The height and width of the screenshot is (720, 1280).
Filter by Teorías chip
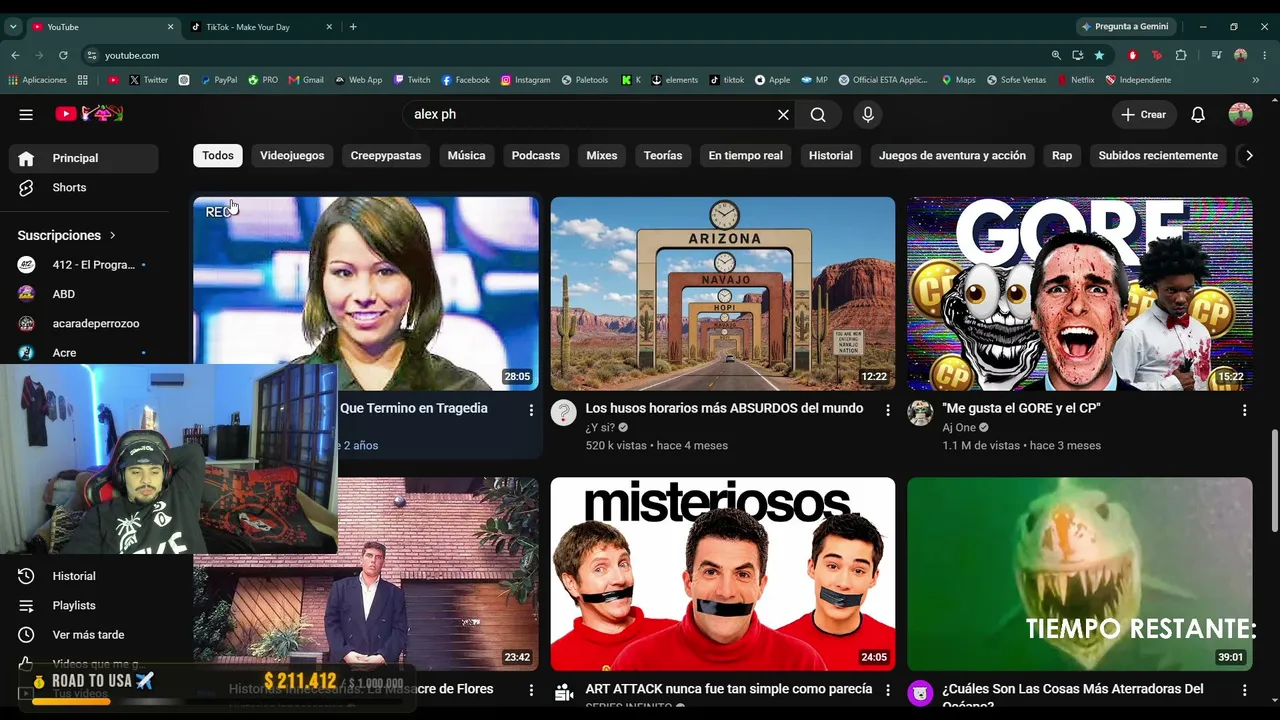(x=663, y=155)
